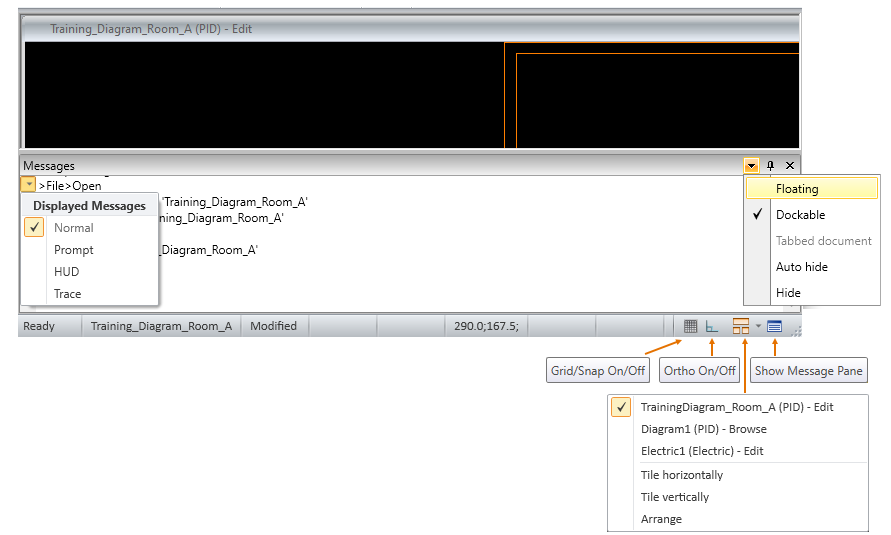Select checked TrainingDiagram_Room_A (PID) - Edit window
Viewport: 891px width, 535px height.
[x=737, y=407]
